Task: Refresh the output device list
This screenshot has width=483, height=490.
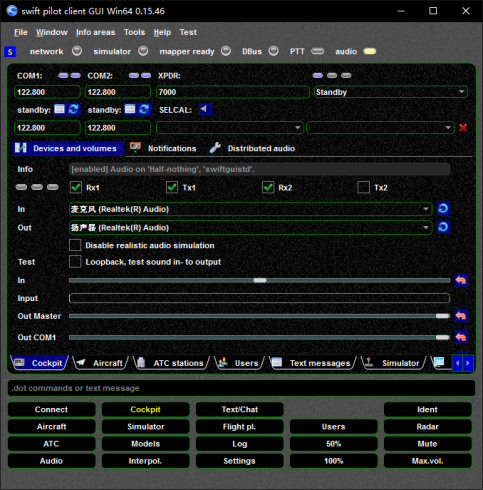Action: (443, 227)
